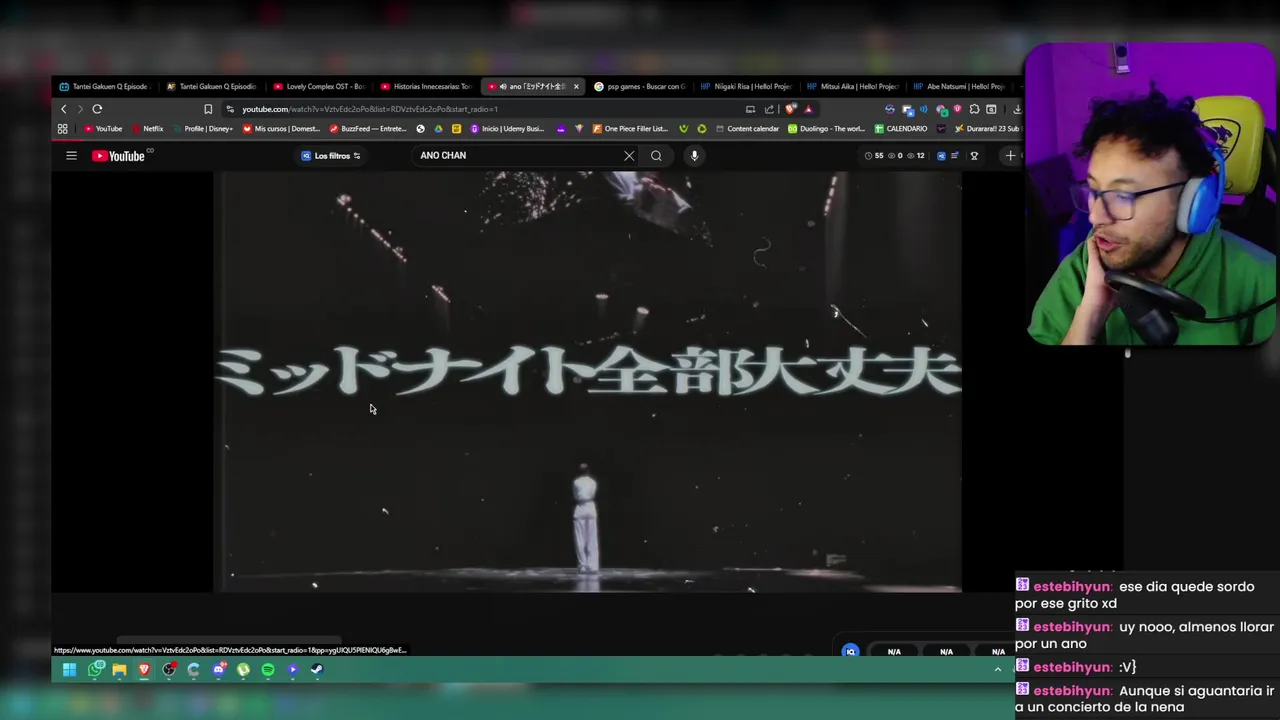Open the BuzzFeed bookmark

coord(368,129)
